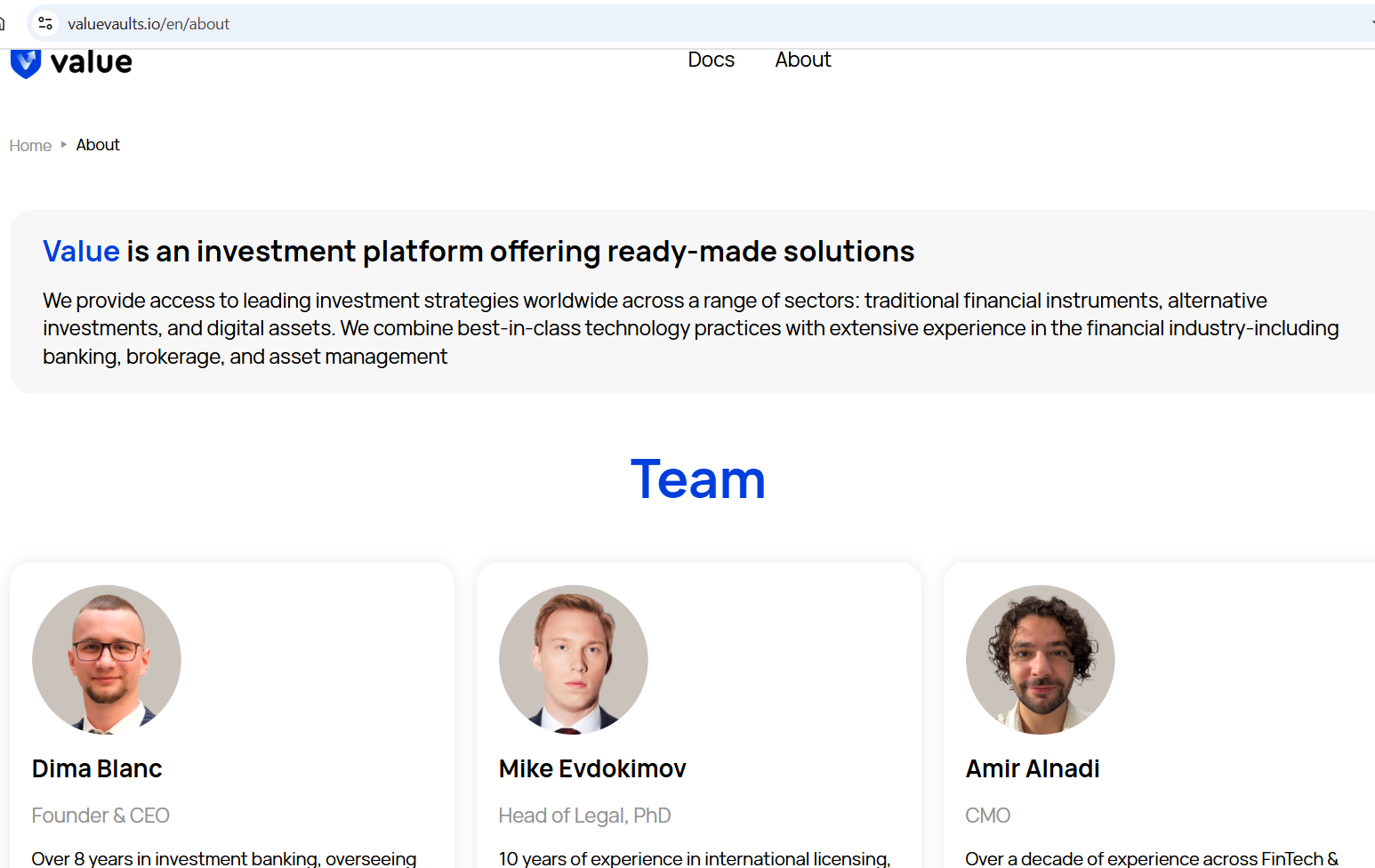Click the 'Head of Legal, PhD' title
Screen dimensions: 1375x868
pyautogui.click(x=584, y=816)
